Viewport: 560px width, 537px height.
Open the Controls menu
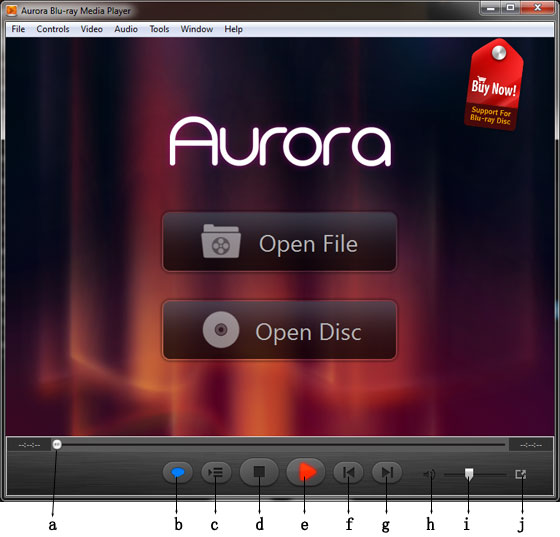click(53, 29)
